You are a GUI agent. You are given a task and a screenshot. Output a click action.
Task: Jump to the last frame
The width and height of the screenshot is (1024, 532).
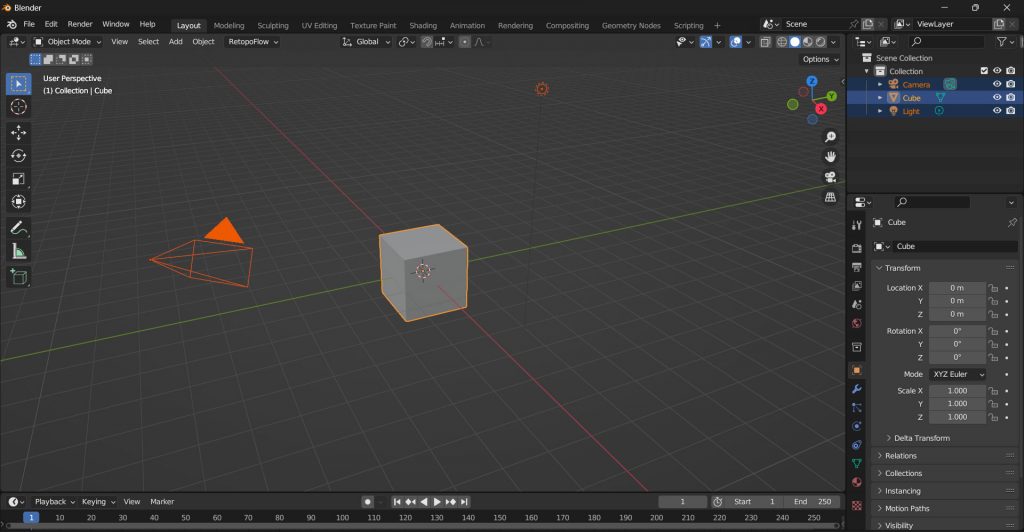pyautogui.click(x=464, y=502)
